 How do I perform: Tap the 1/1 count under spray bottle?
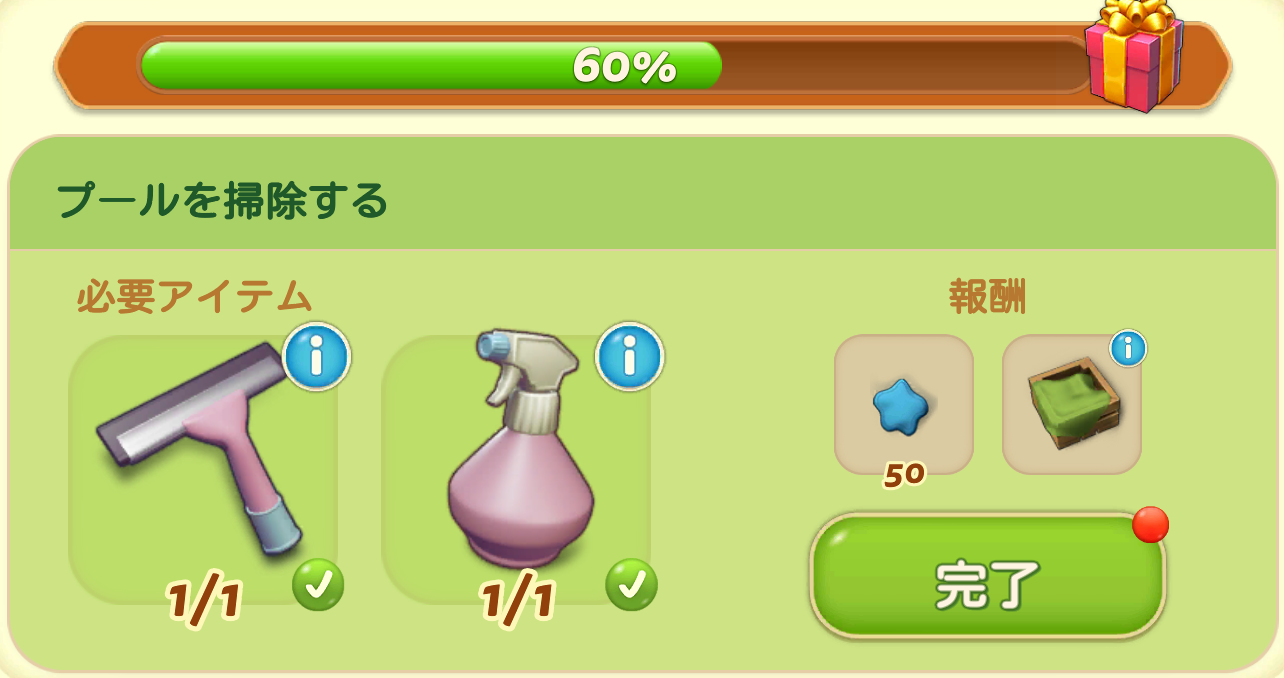point(517,601)
